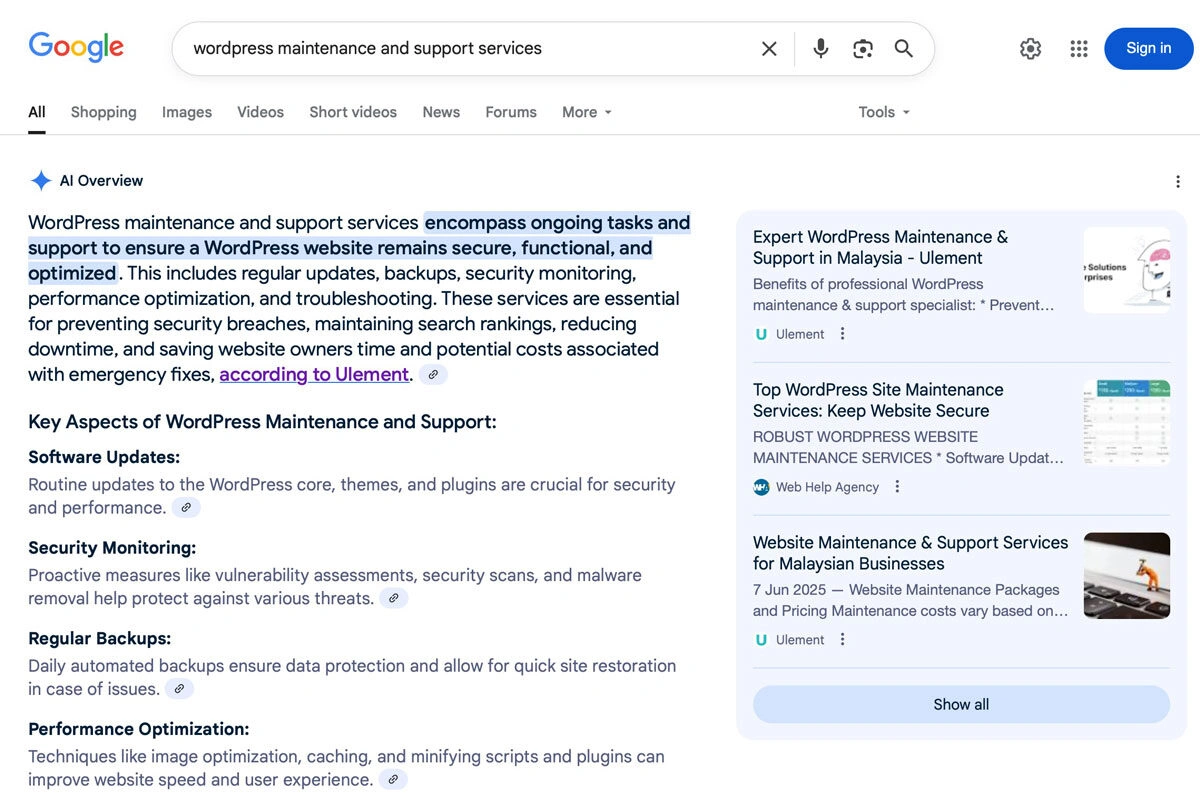1200x799 pixels.
Task: Click 'Key Aspects of WordPress Maintenance and Support:' heading
Action: point(262,422)
